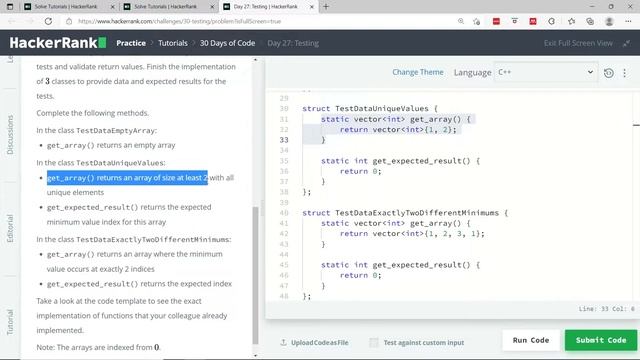Click line 31 'static vector<int> get_array()'
Viewport: 640px width, 360px height.
tap(396, 119)
